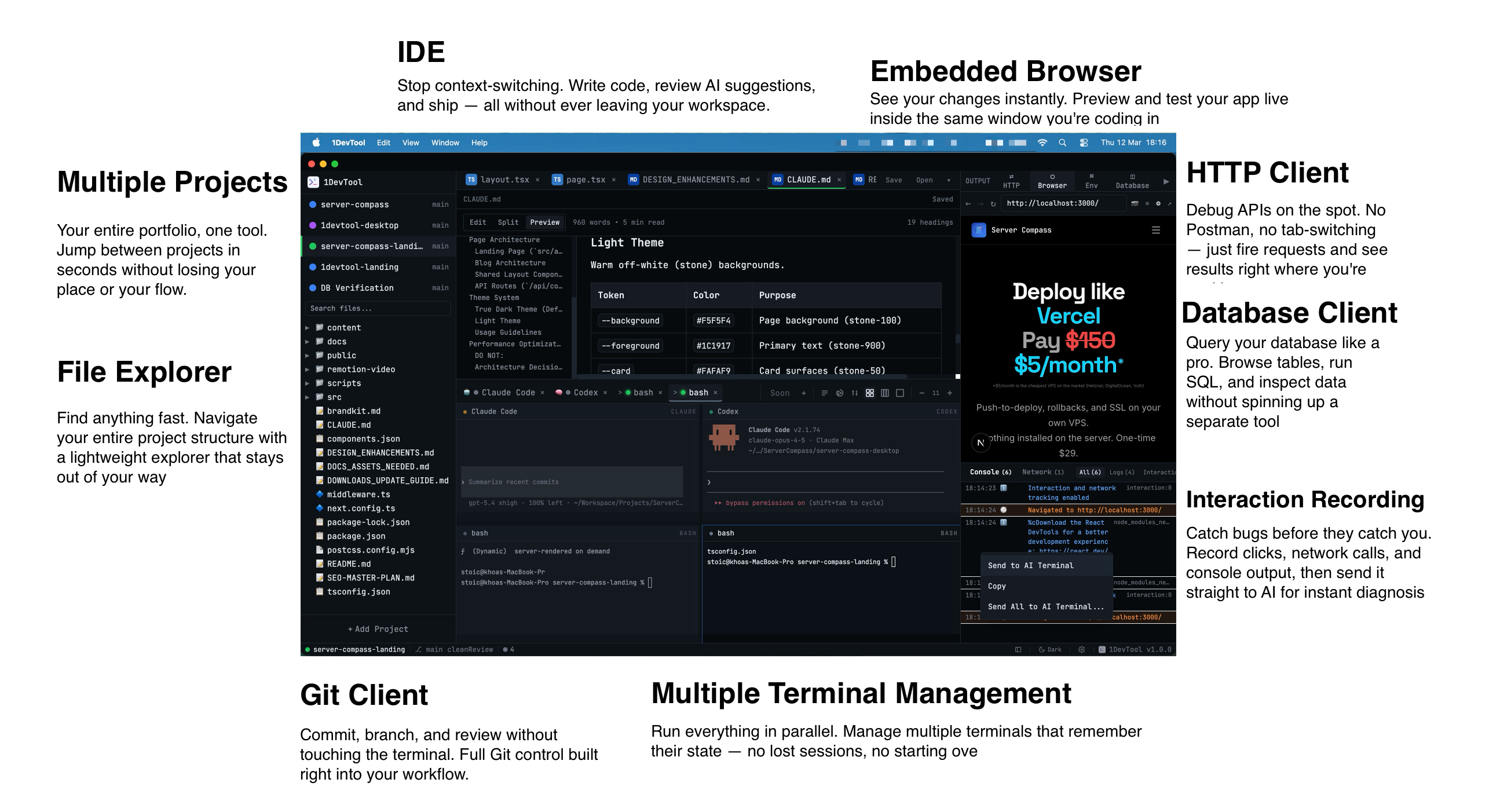
Task: Click the browser back navigation arrow
Action: click(x=968, y=203)
